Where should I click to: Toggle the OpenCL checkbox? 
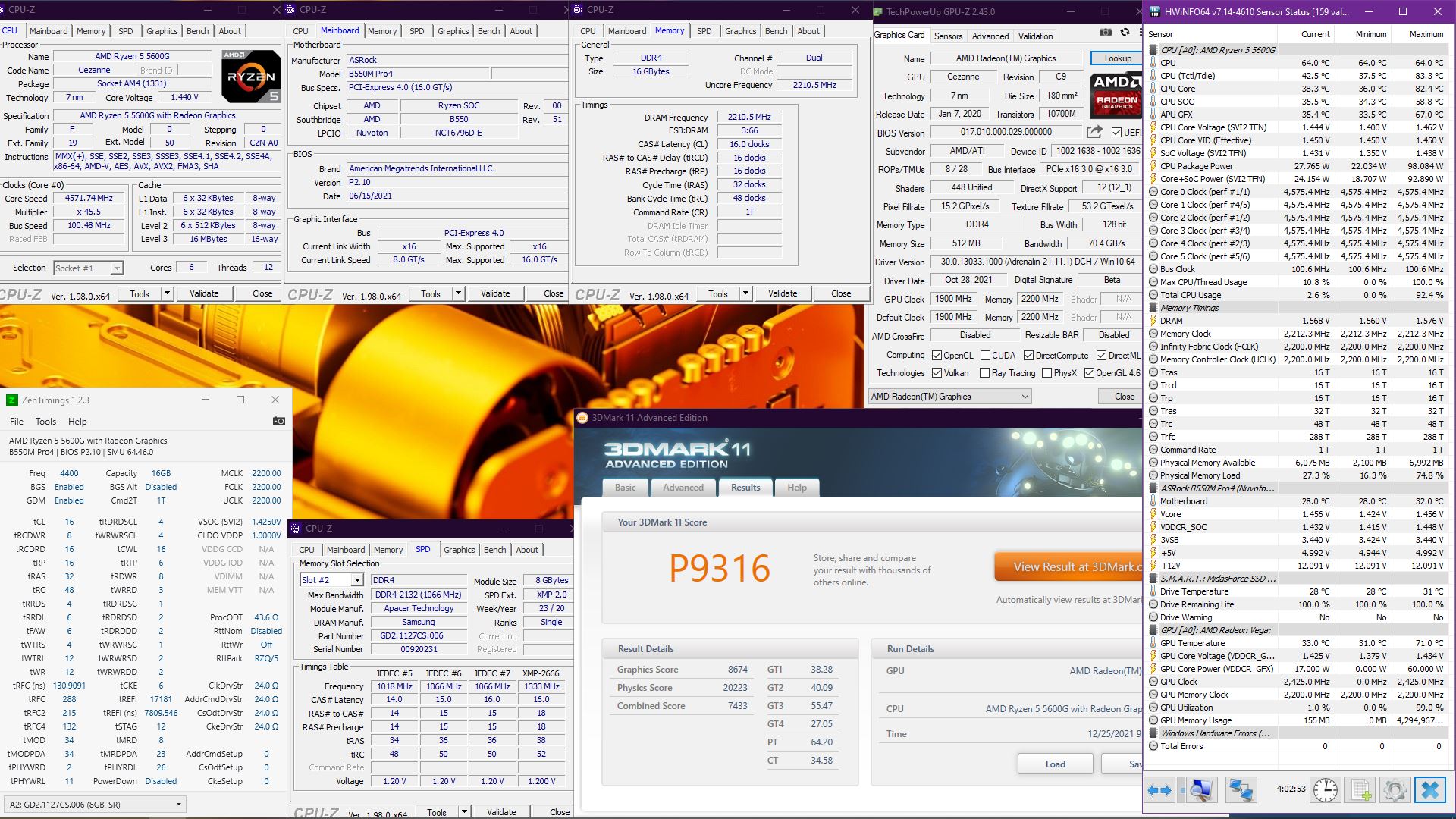[937, 355]
